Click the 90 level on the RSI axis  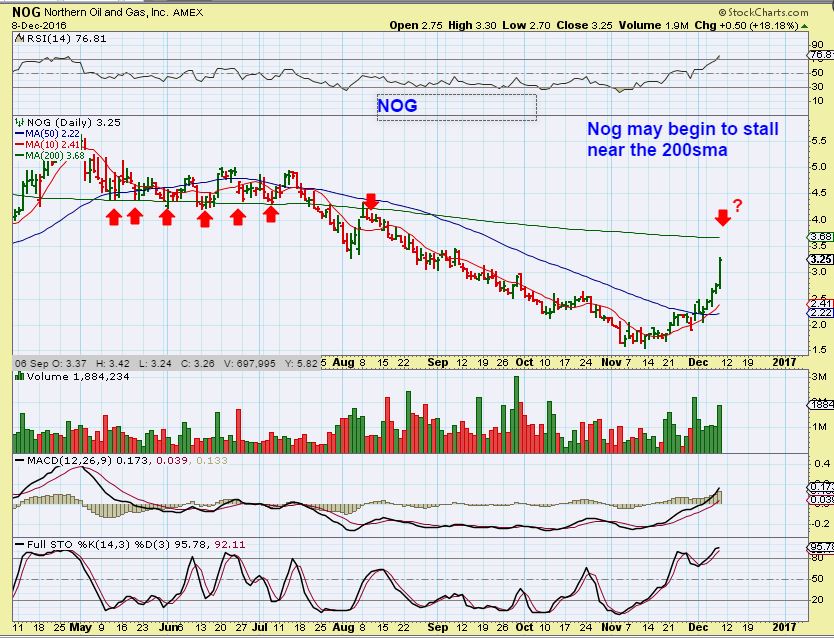click(x=818, y=45)
